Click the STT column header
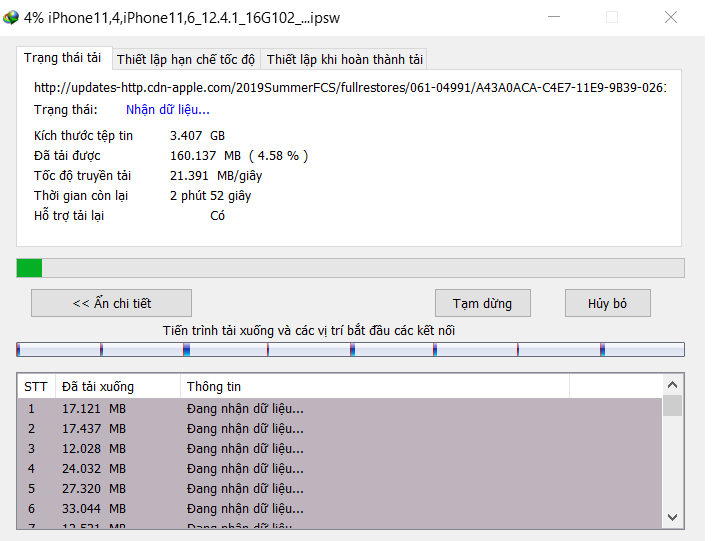 pos(36,387)
